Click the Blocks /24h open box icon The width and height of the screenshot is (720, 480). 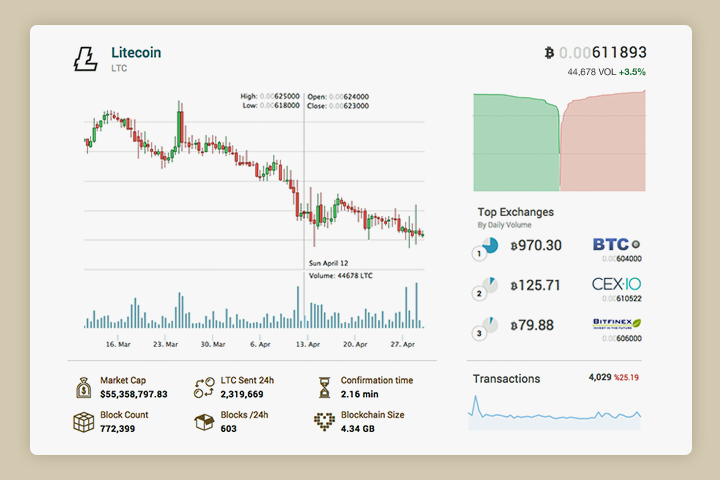click(204, 421)
